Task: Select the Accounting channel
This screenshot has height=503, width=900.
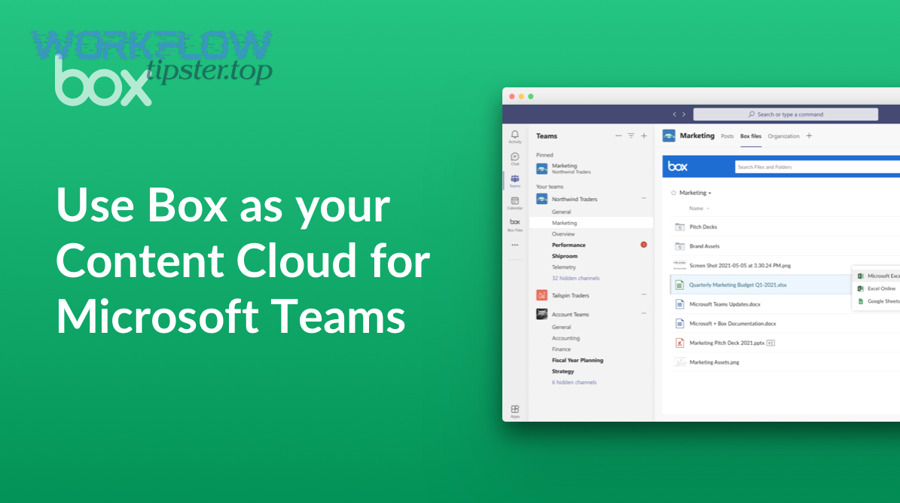Action: (566, 338)
